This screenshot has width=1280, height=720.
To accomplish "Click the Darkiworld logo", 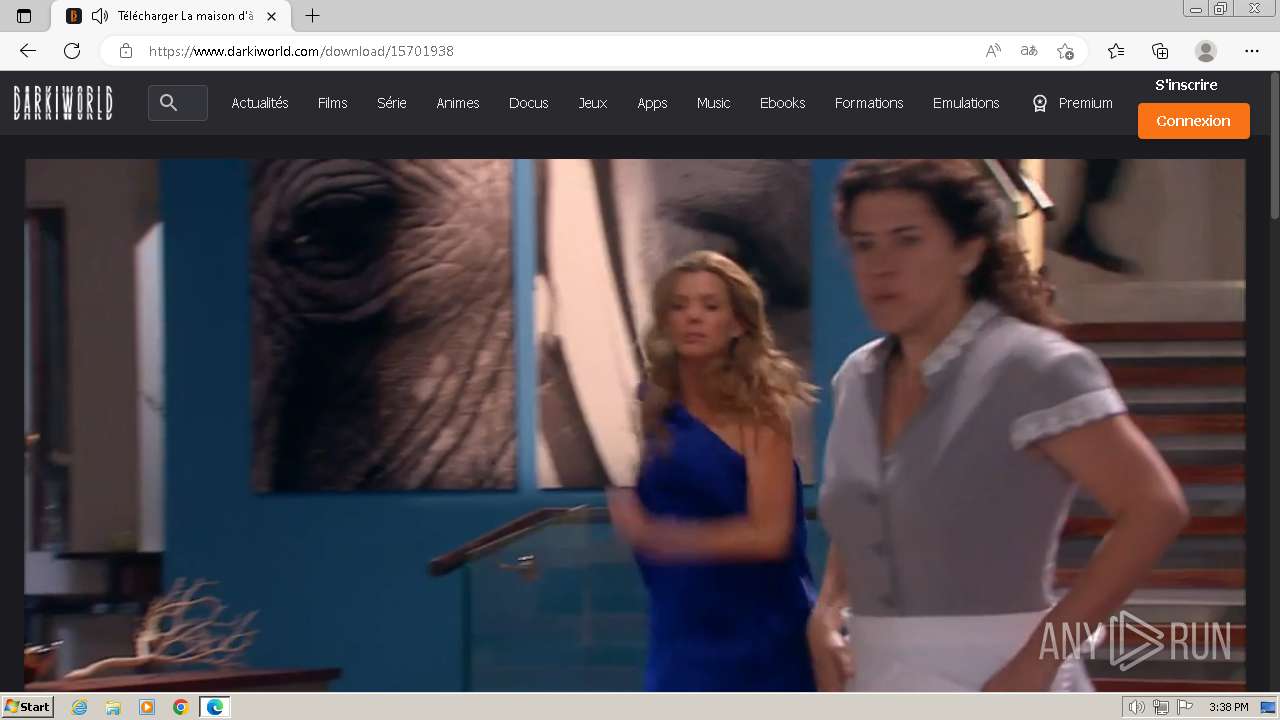I will [x=63, y=103].
